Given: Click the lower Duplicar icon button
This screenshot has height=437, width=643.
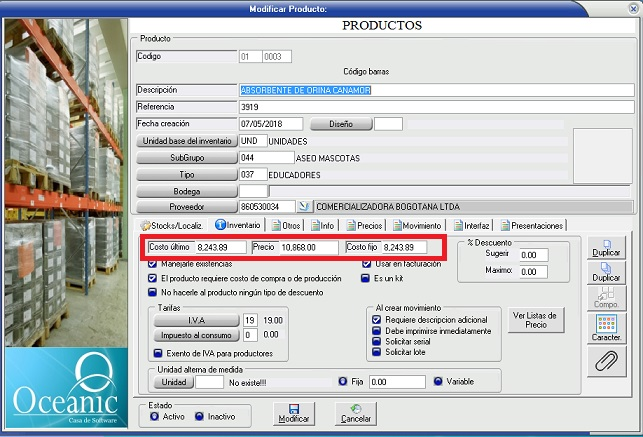Looking at the screenshot, I should 606,270.
